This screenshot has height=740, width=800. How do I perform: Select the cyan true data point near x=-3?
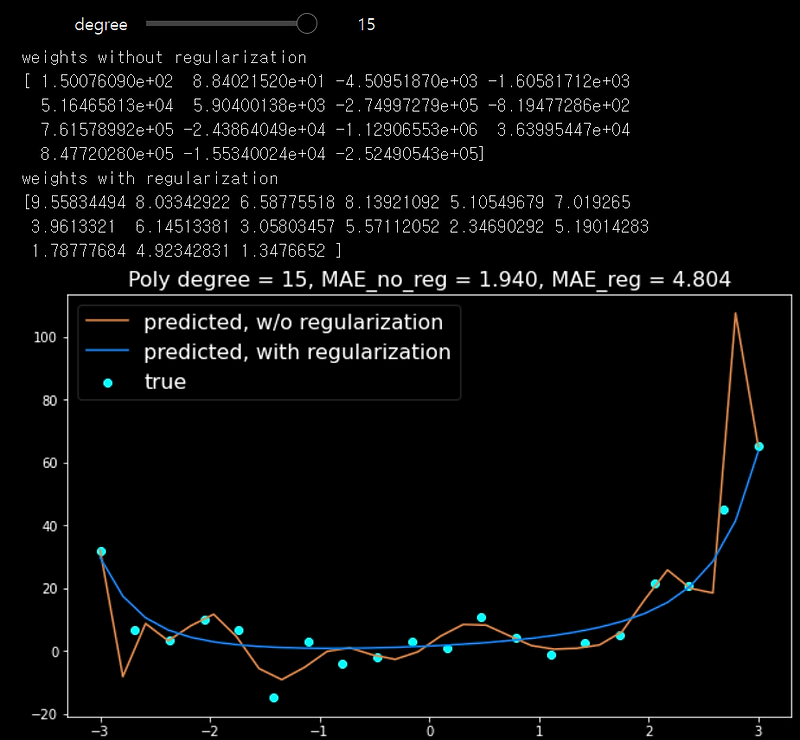[x=102, y=550]
